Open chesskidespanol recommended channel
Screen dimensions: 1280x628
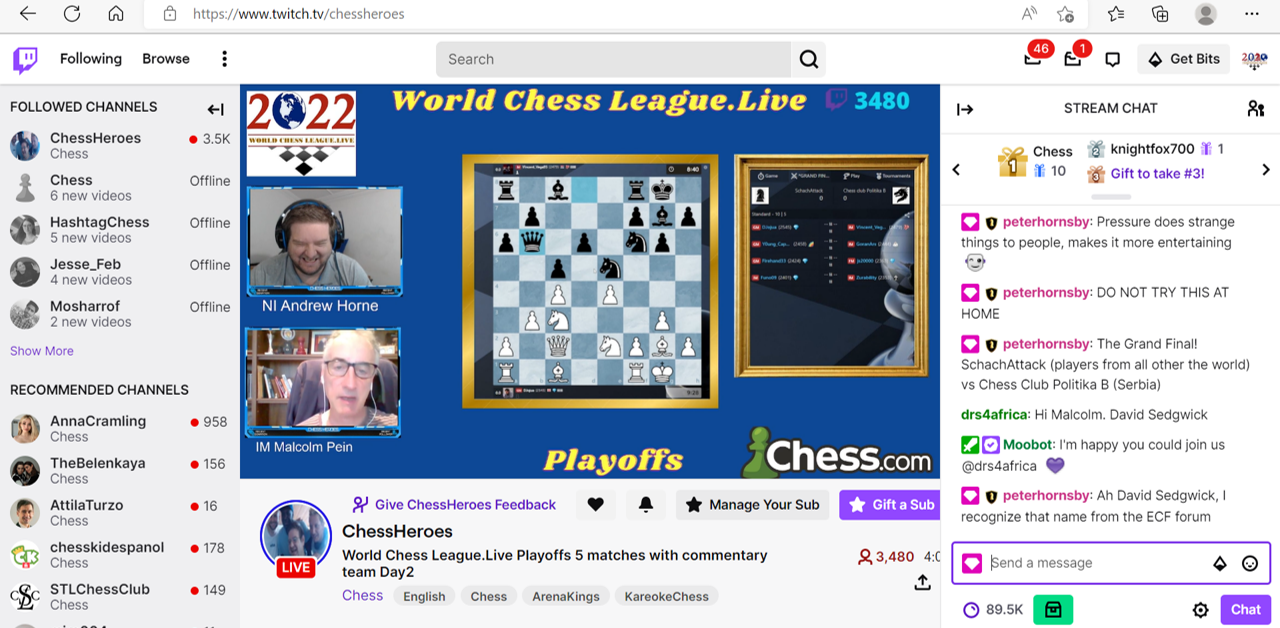coord(120,554)
